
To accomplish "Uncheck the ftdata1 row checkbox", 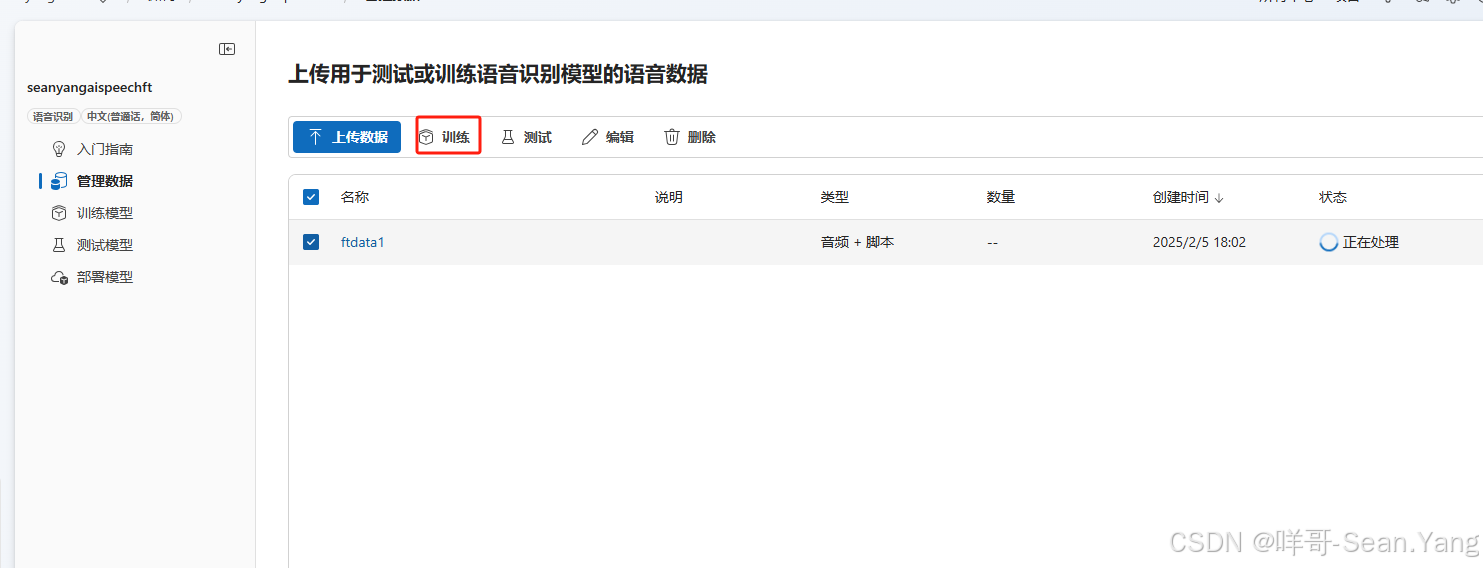I will point(311,242).
